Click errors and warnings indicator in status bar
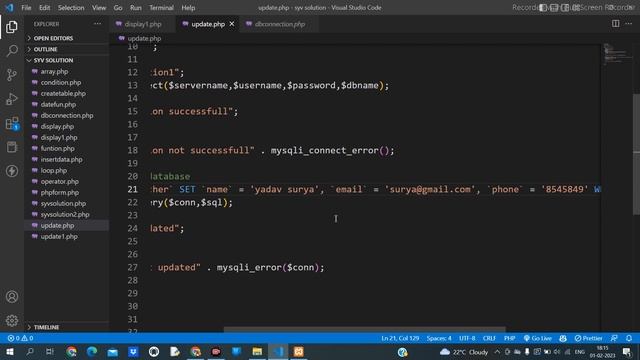 (20, 338)
